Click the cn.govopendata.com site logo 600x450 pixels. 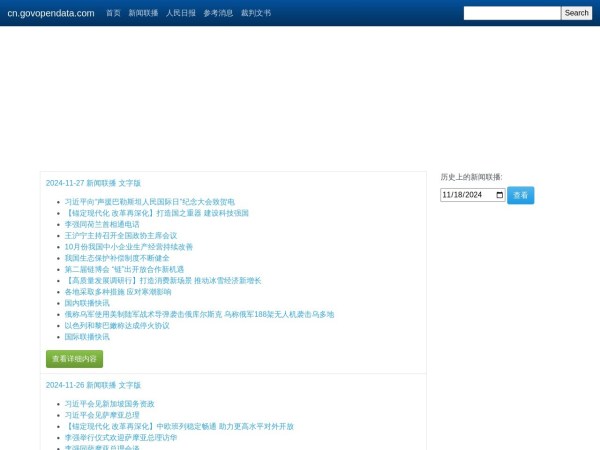tap(51, 13)
